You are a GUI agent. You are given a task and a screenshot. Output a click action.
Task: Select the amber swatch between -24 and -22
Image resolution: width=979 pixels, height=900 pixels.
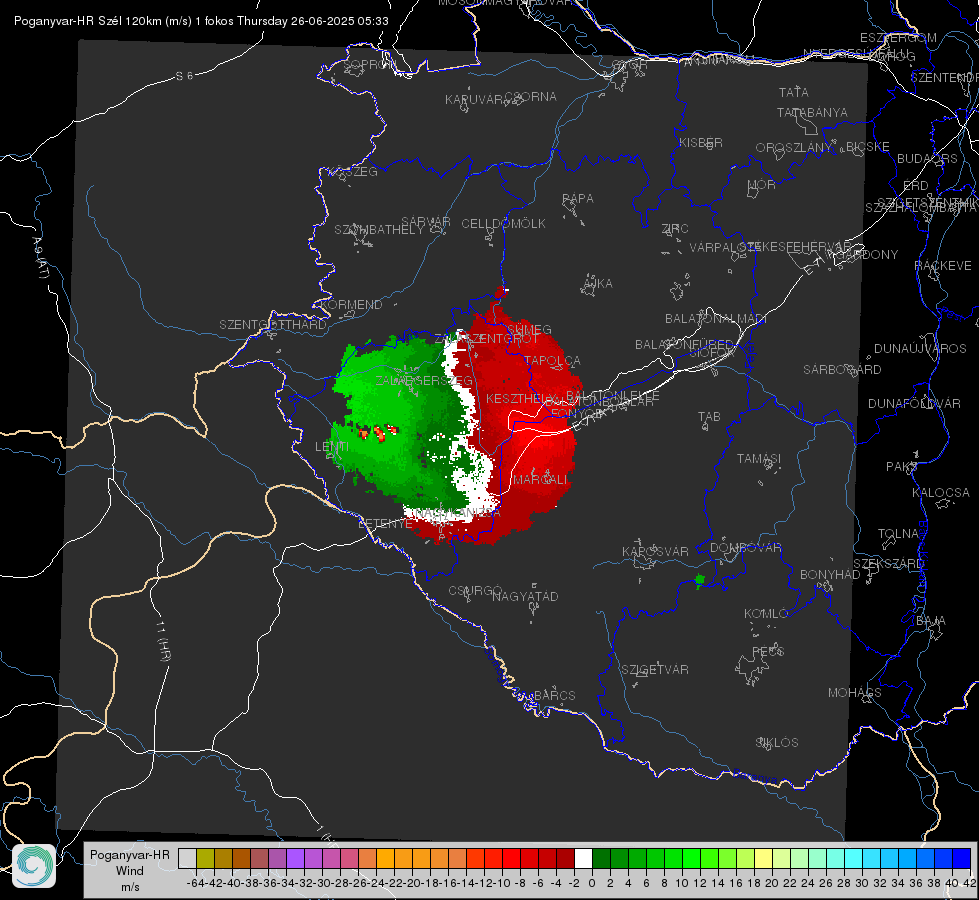[385, 858]
